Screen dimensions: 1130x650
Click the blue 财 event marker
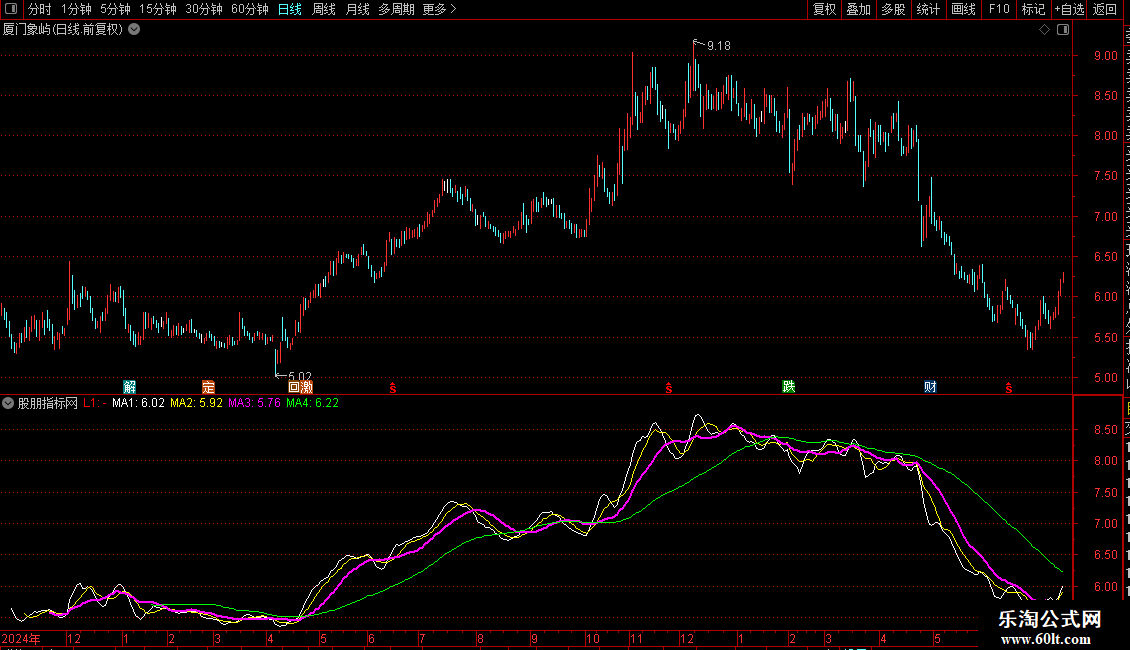point(930,387)
